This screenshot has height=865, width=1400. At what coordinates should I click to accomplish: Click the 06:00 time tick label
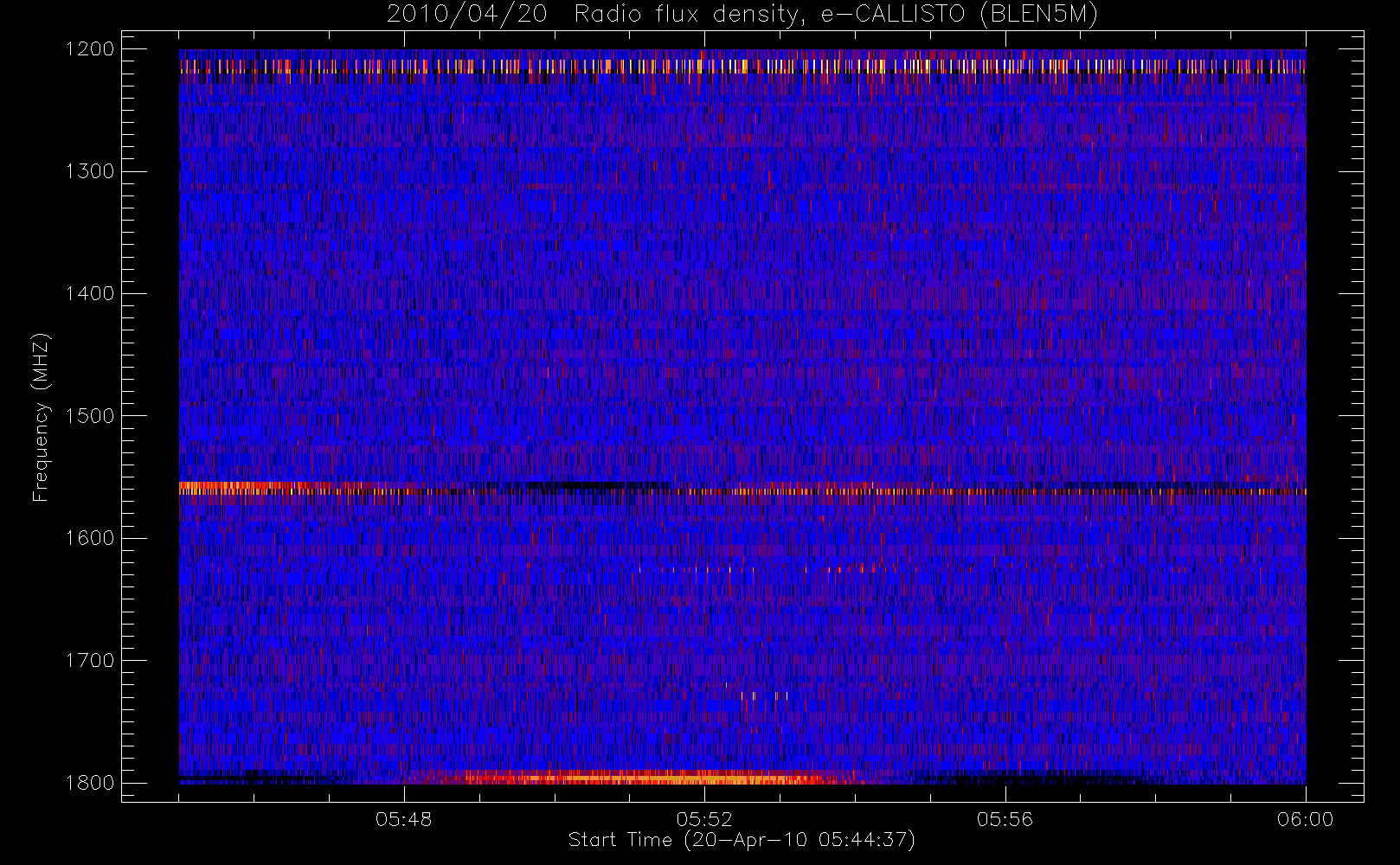point(1306,819)
